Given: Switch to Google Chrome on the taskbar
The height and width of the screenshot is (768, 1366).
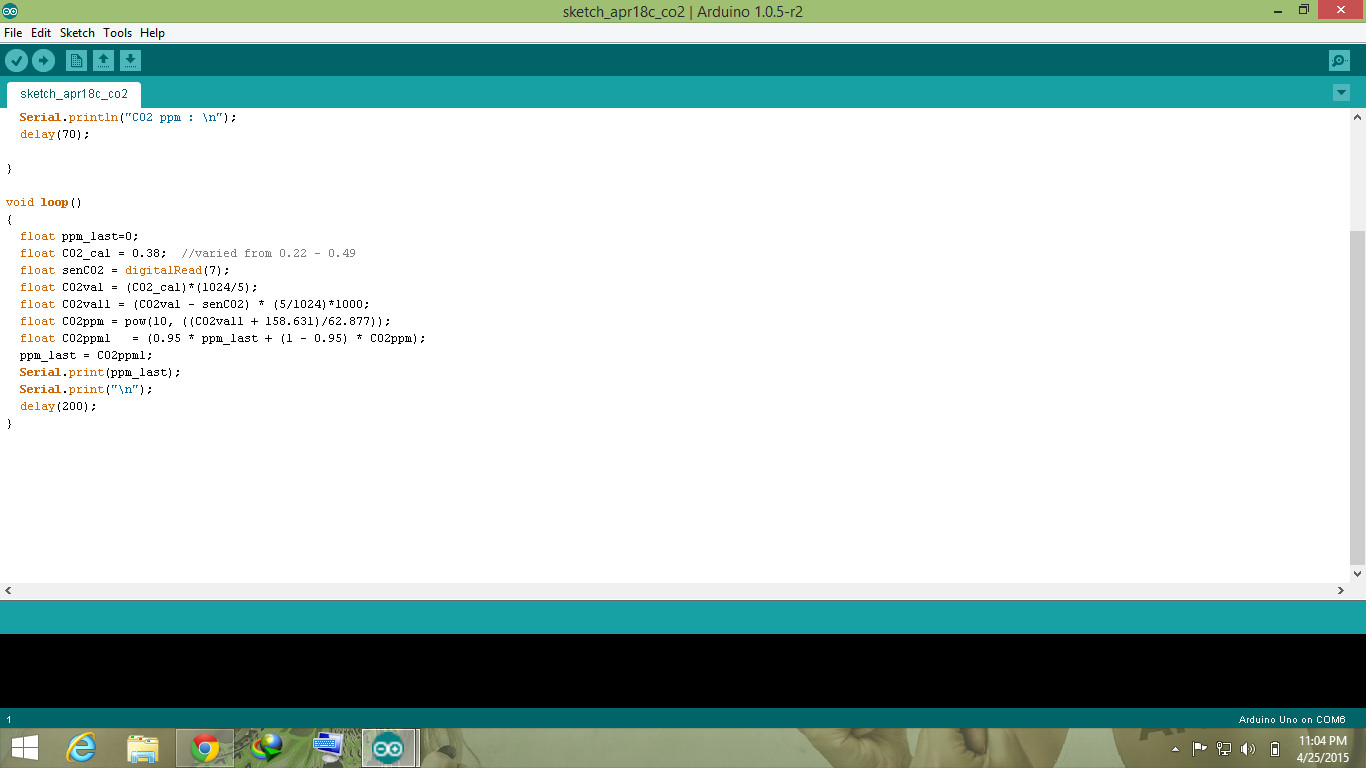Looking at the screenshot, I should 205,748.
